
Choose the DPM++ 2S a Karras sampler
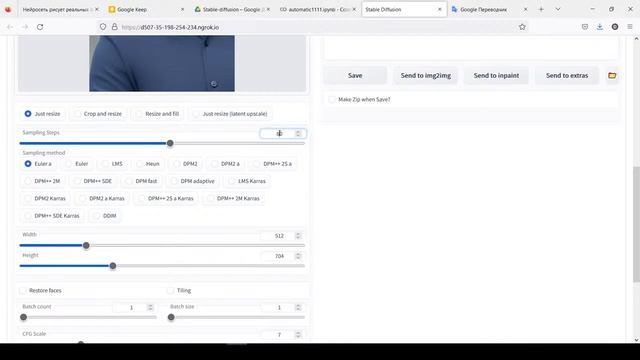pos(166,198)
